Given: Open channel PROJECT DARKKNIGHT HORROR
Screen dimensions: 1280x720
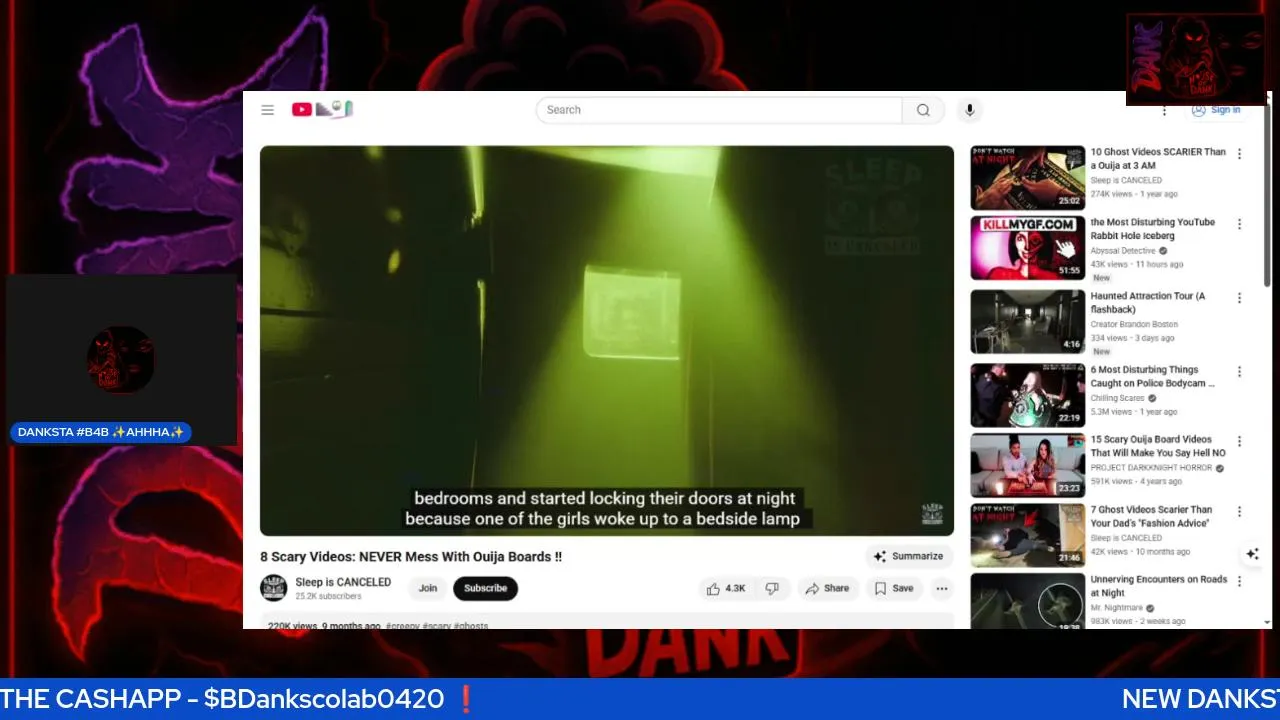Looking at the screenshot, I should (1151, 468).
